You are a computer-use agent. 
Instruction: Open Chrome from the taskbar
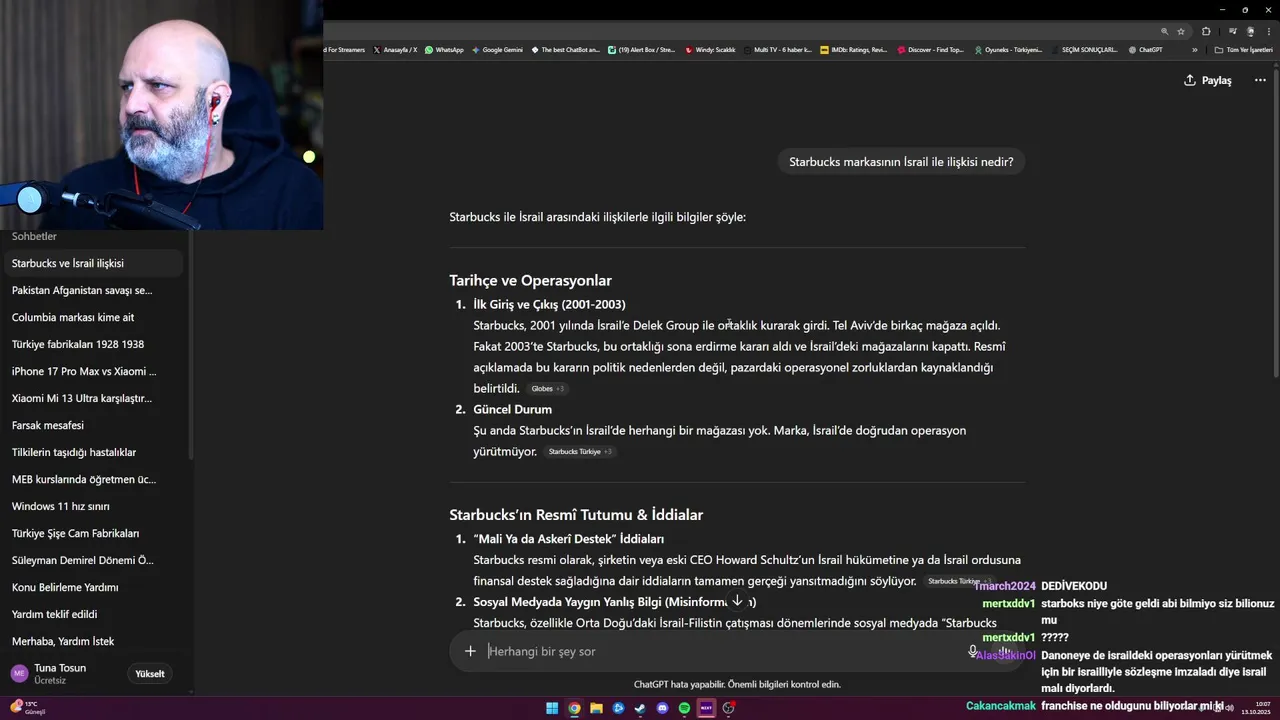(574, 708)
